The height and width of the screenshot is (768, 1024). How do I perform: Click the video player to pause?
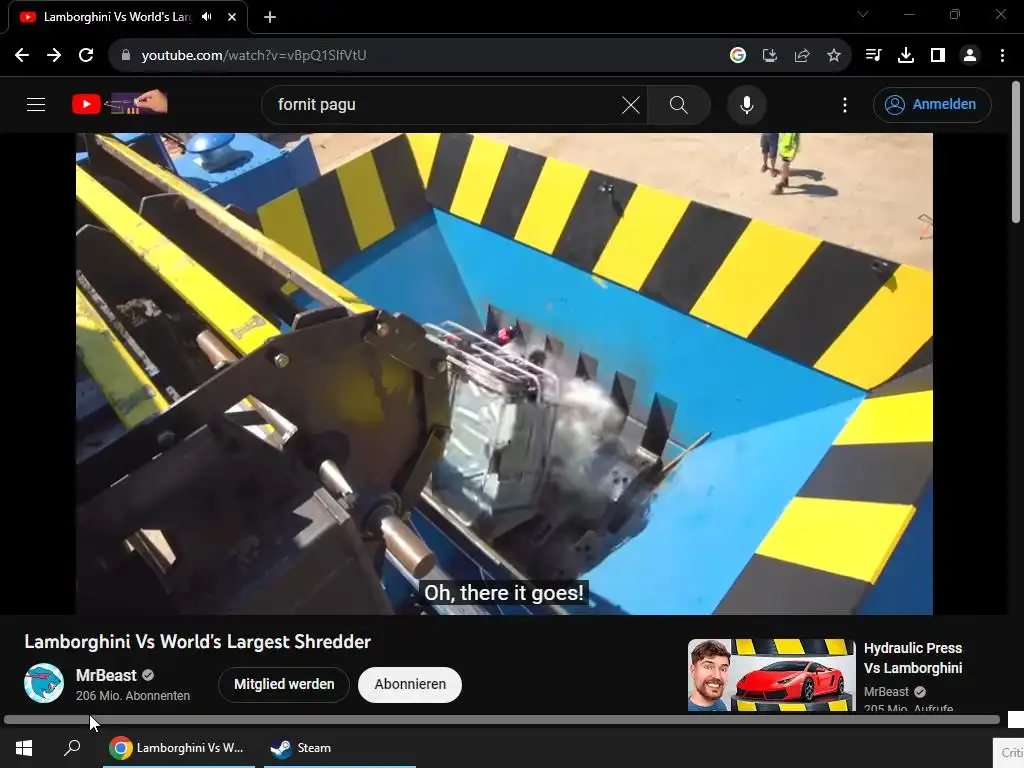point(504,374)
